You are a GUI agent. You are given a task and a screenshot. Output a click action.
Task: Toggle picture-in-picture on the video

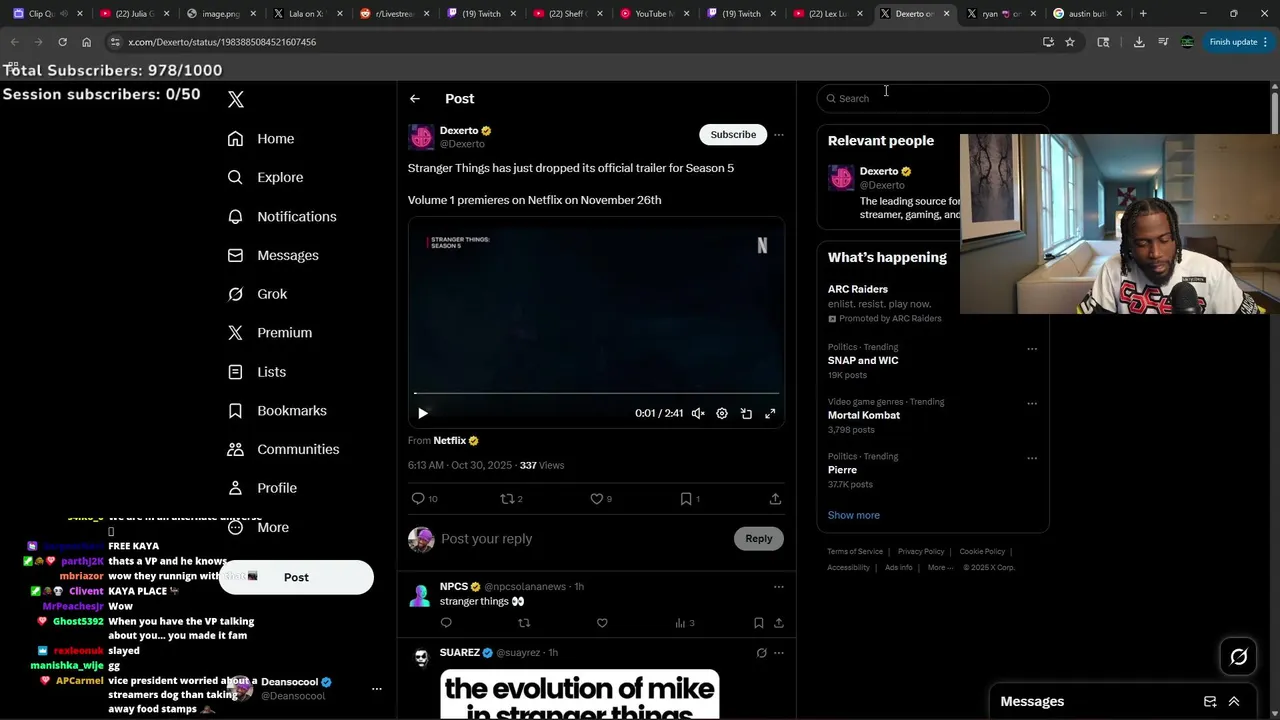746,413
